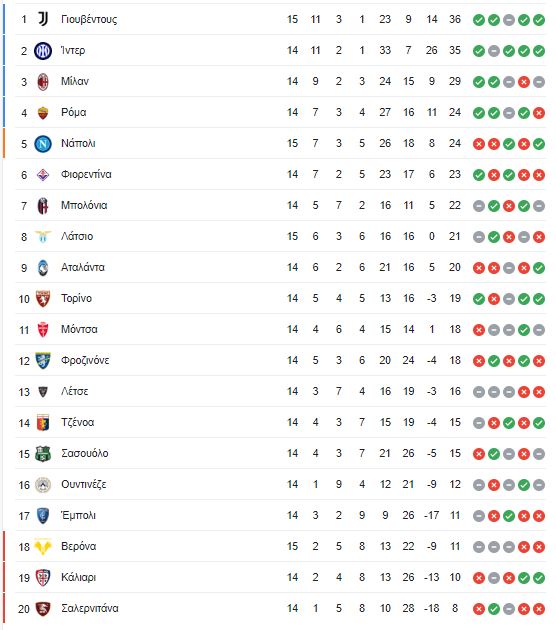Open the Ρόμα team link
556x630 pixels.
(x=74, y=112)
